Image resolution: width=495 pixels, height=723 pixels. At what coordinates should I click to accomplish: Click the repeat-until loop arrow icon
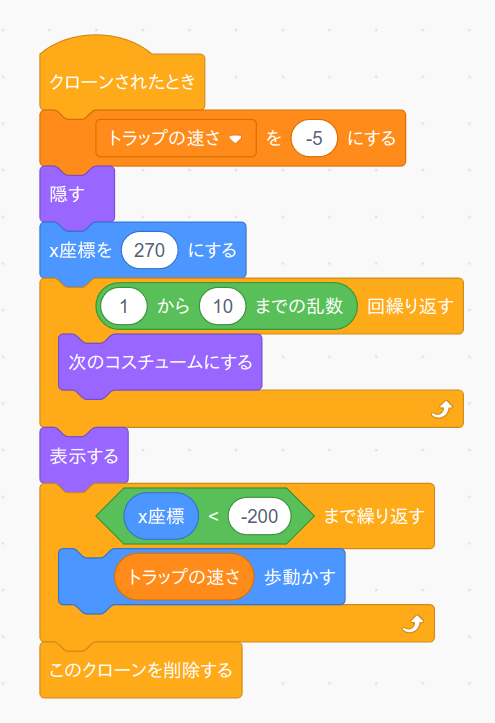[x=413, y=624]
